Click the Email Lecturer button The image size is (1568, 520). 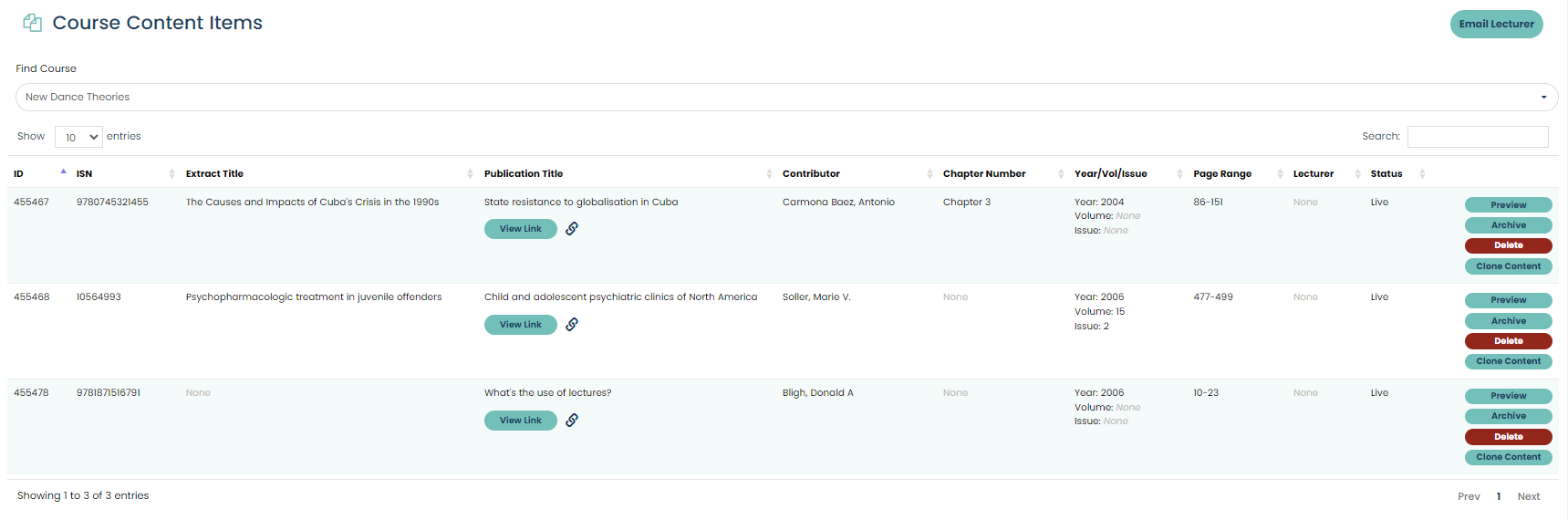[1496, 25]
